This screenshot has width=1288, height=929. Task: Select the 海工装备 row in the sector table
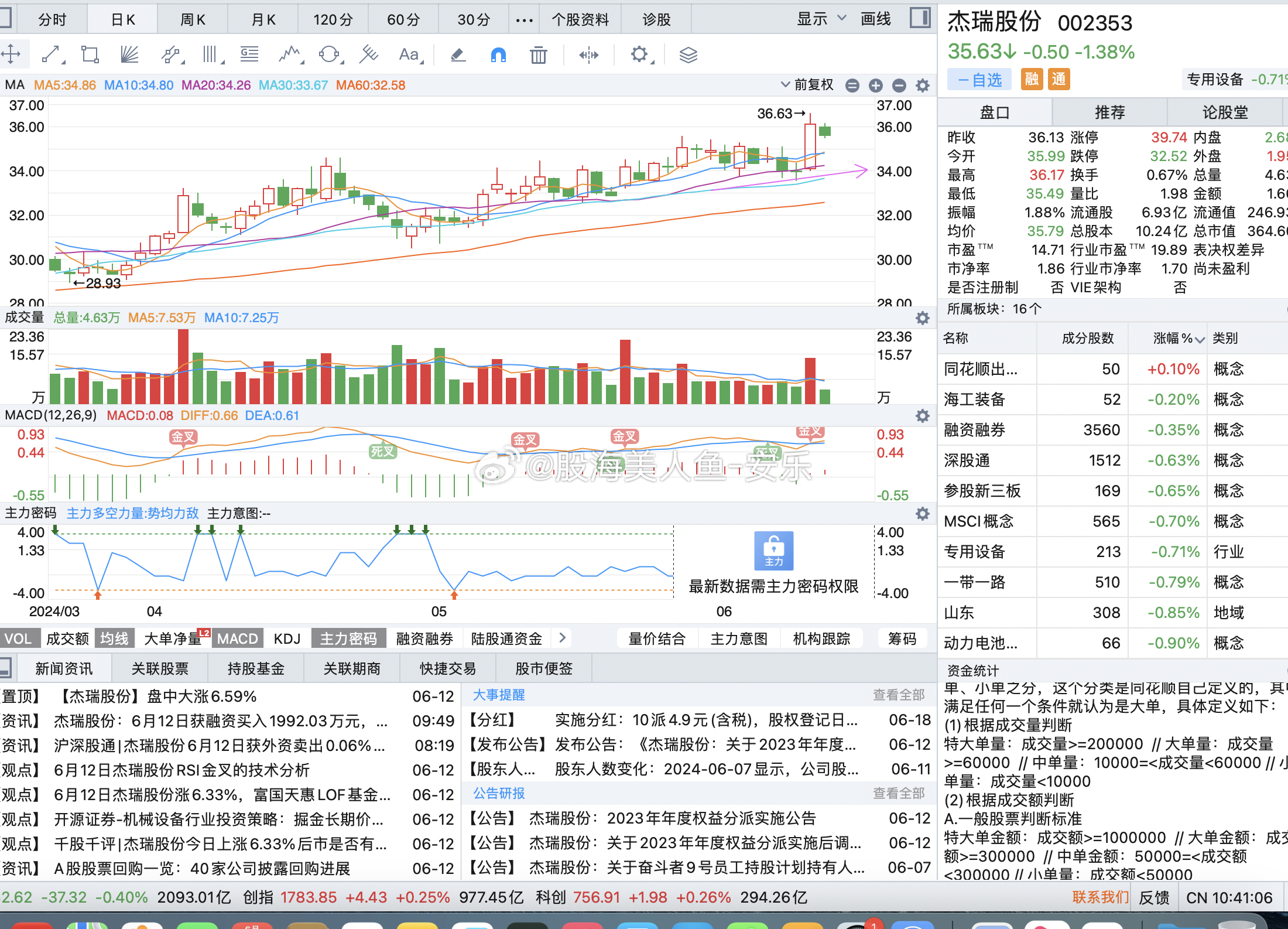[x=1112, y=399]
